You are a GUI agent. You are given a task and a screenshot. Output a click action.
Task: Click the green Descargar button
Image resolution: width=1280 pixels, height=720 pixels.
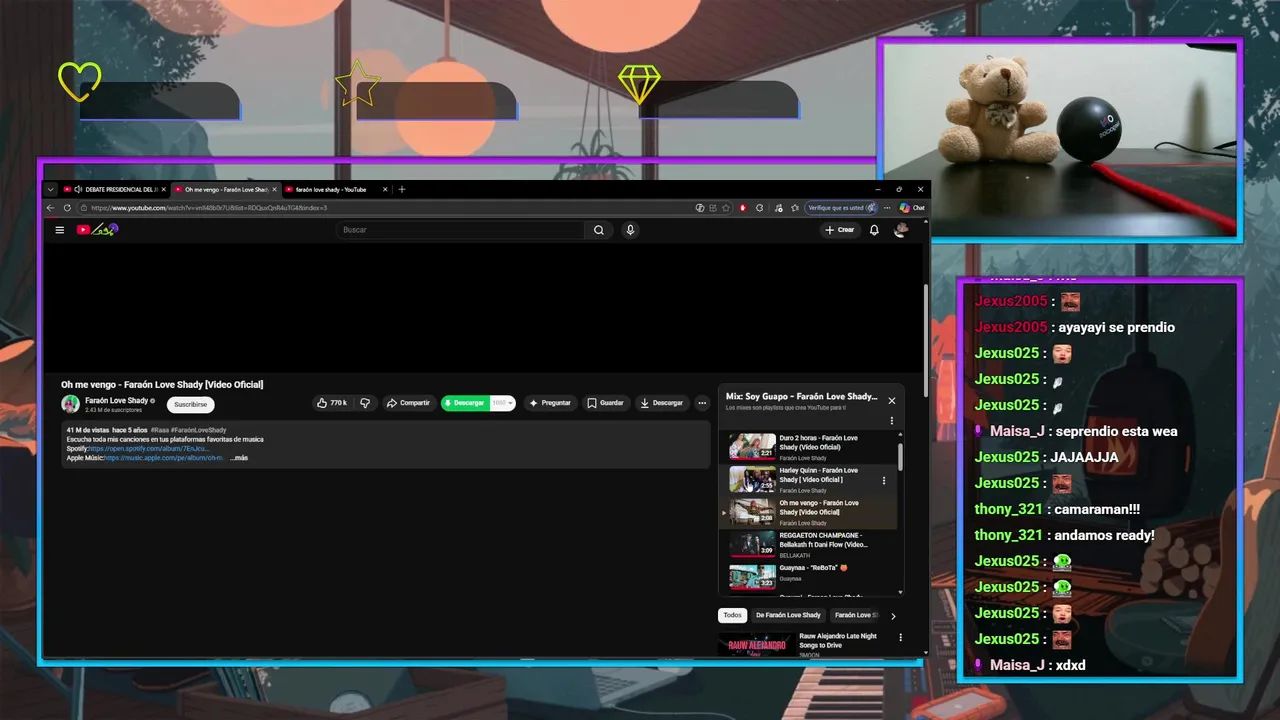click(x=465, y=403)
